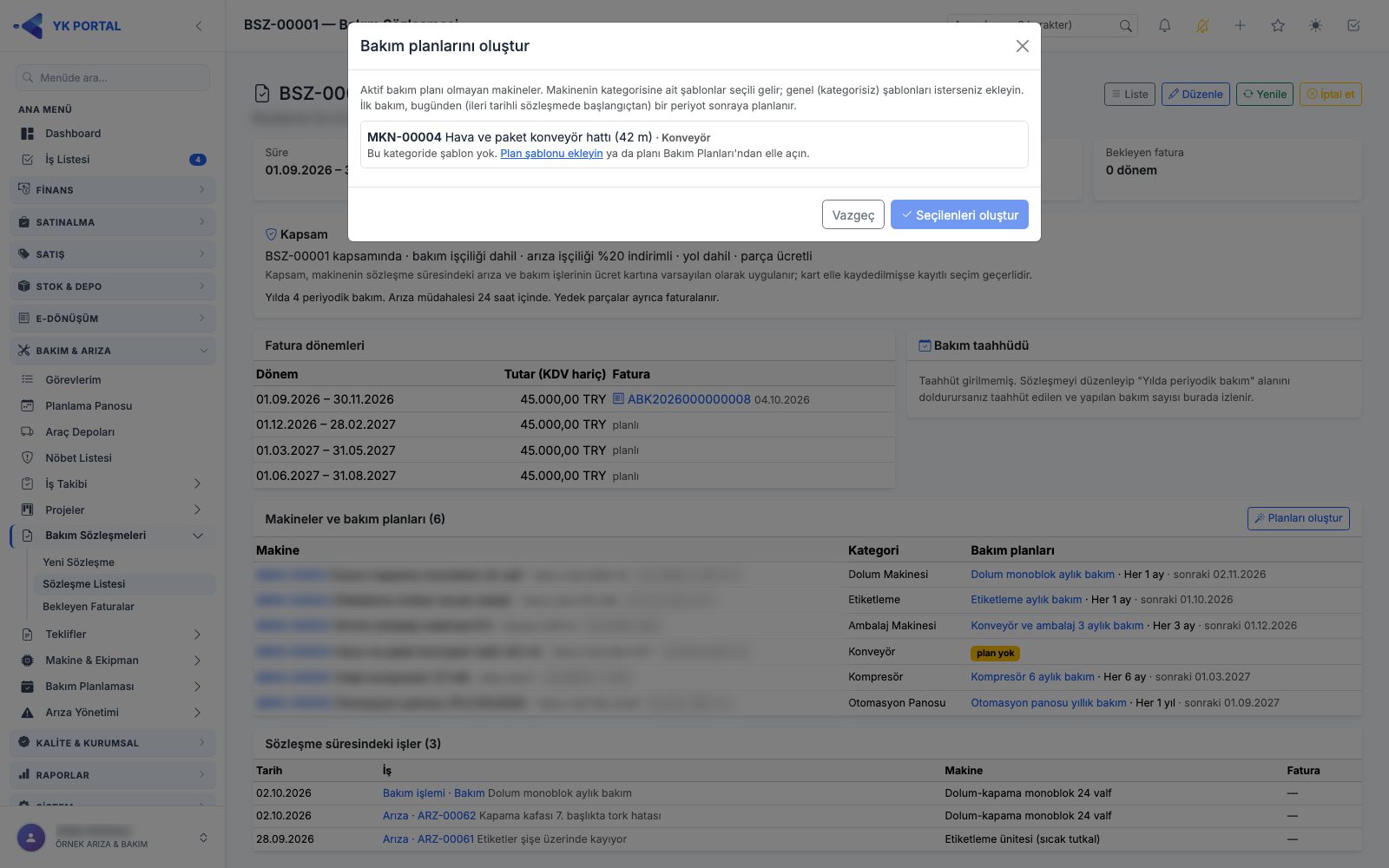Click the Yenile button
Screen dimensions: 1389x868
click(x=1265, y=94)
